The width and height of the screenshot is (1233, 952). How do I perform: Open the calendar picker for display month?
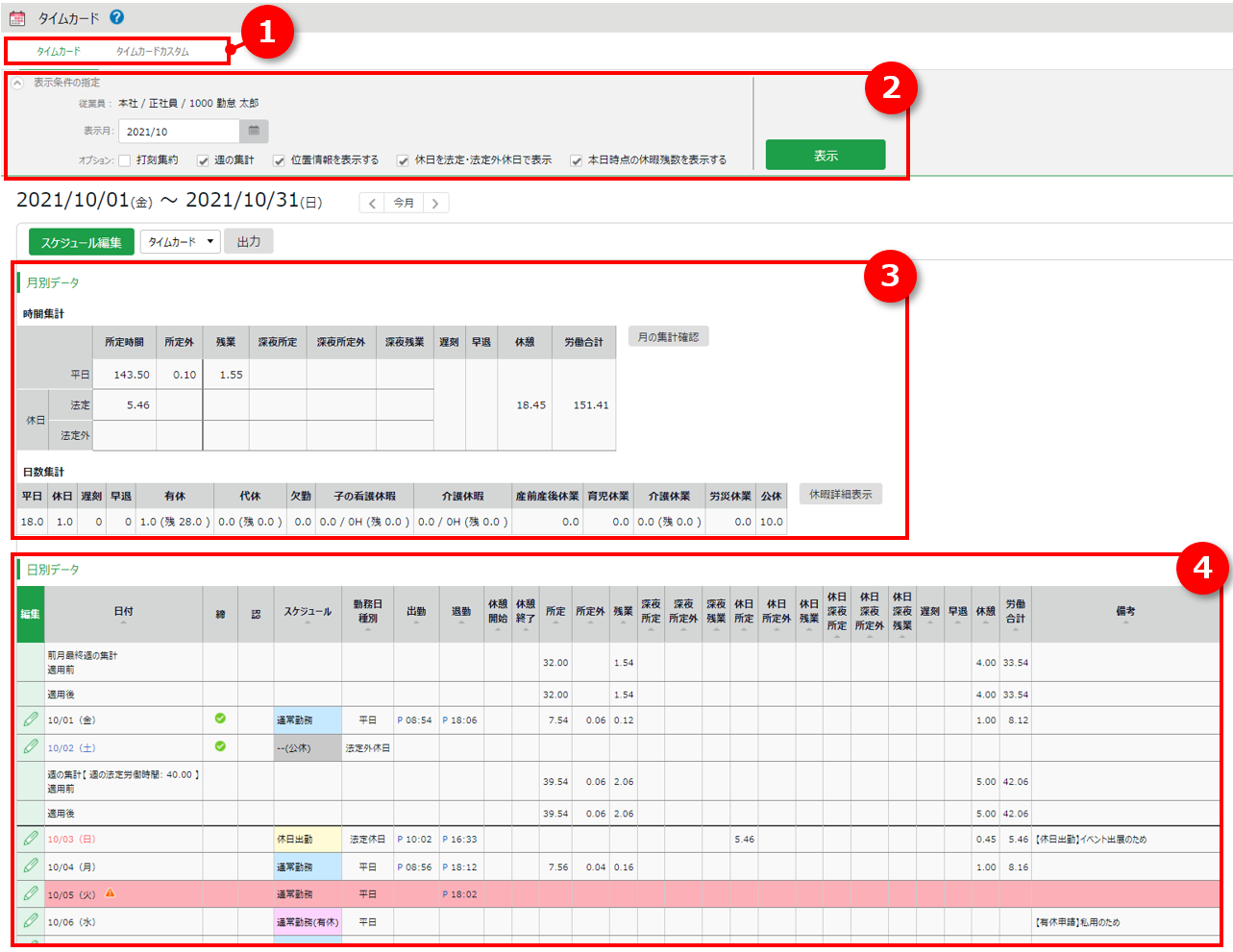tap(254, 131)
